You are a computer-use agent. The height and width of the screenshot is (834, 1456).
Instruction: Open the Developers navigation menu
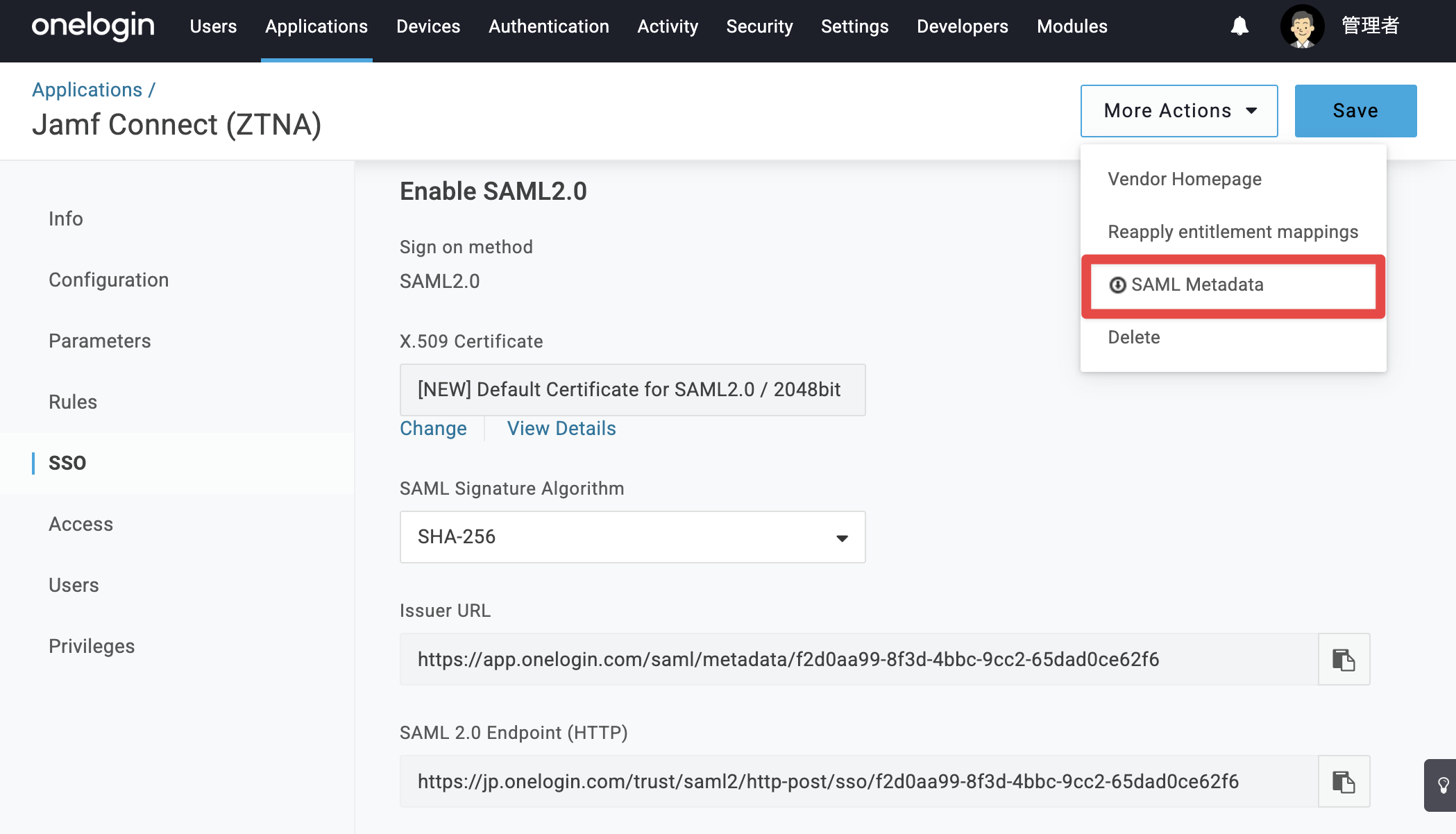coord(962,26)
